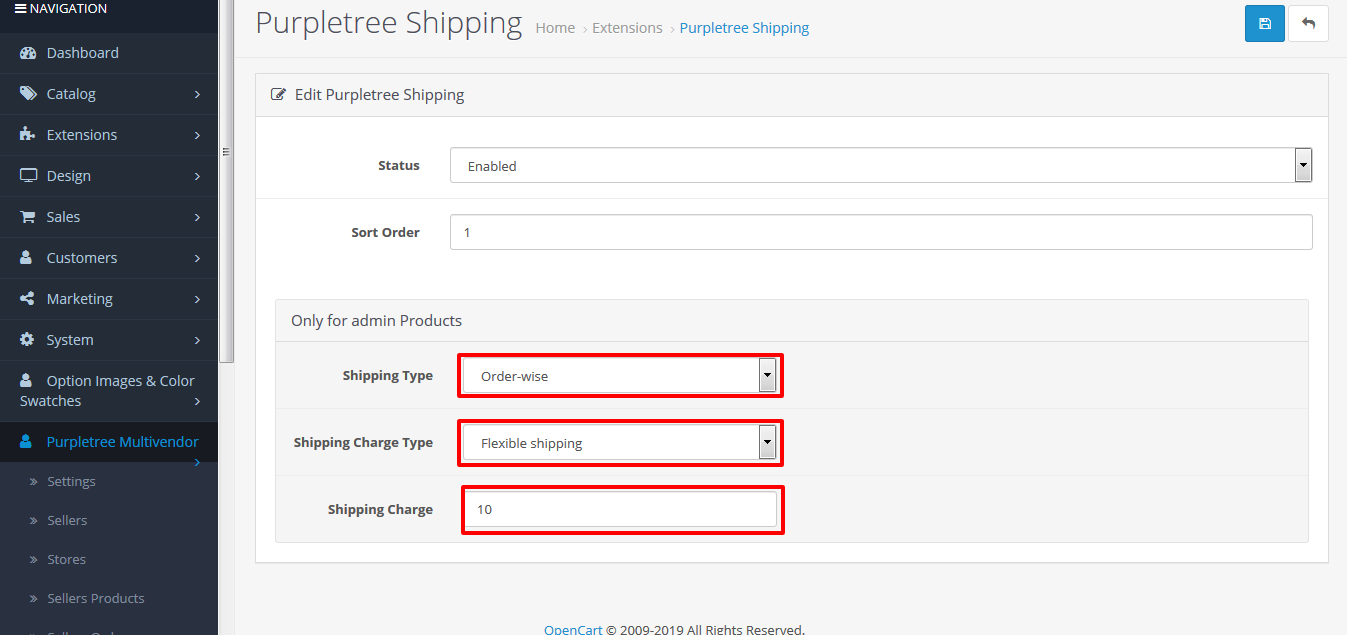Viewport: 1347px width, 635px height.
Task: Expand the System menu chevron
Action: click(198, 340)
